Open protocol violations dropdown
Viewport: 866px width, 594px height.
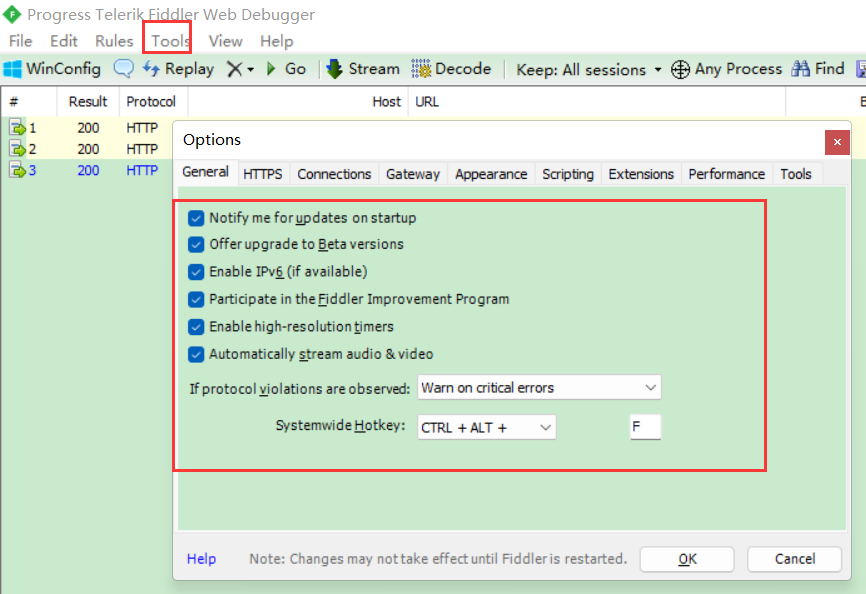[x=539, y=388]
